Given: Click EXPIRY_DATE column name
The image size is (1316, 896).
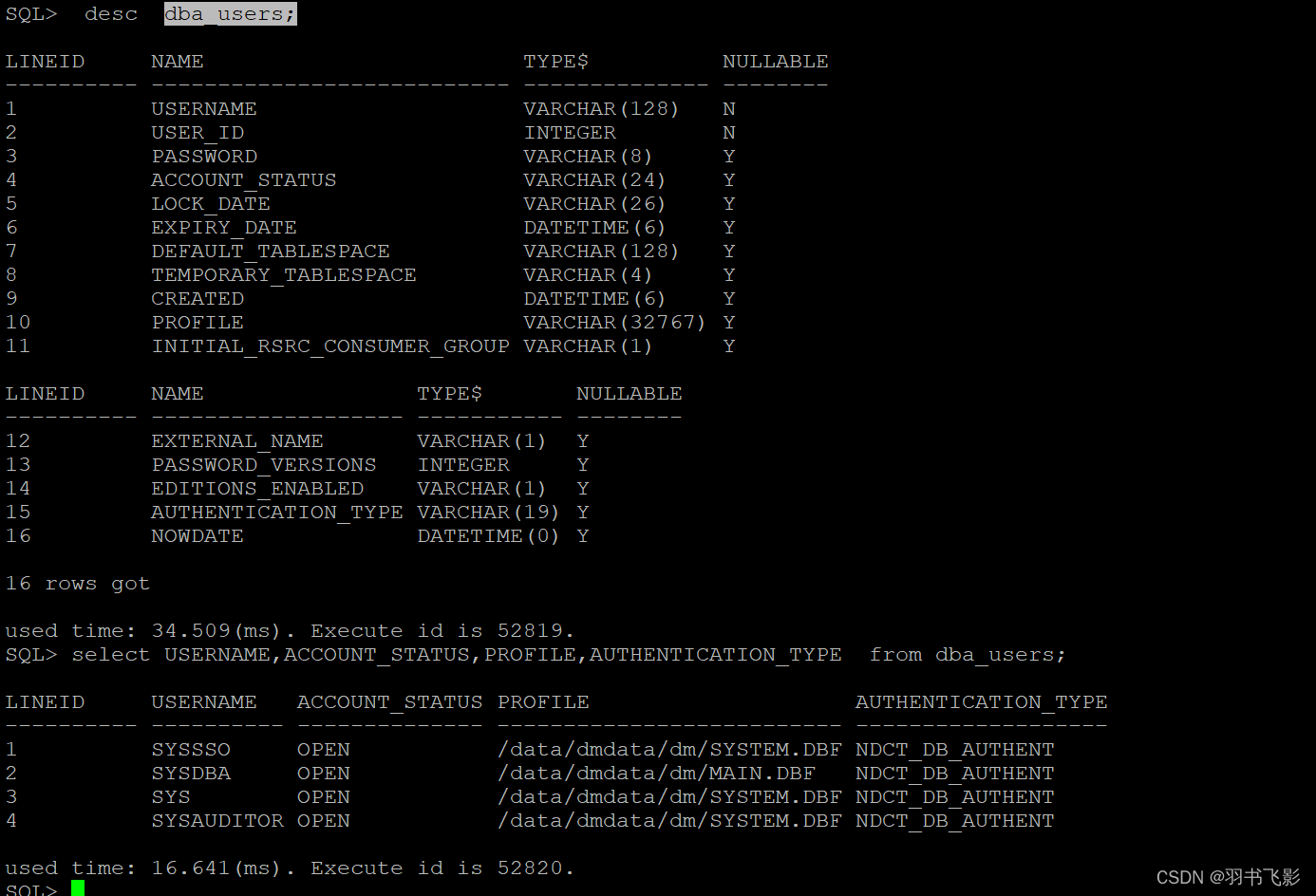Looking at the screenshot, I should point(224,228).
